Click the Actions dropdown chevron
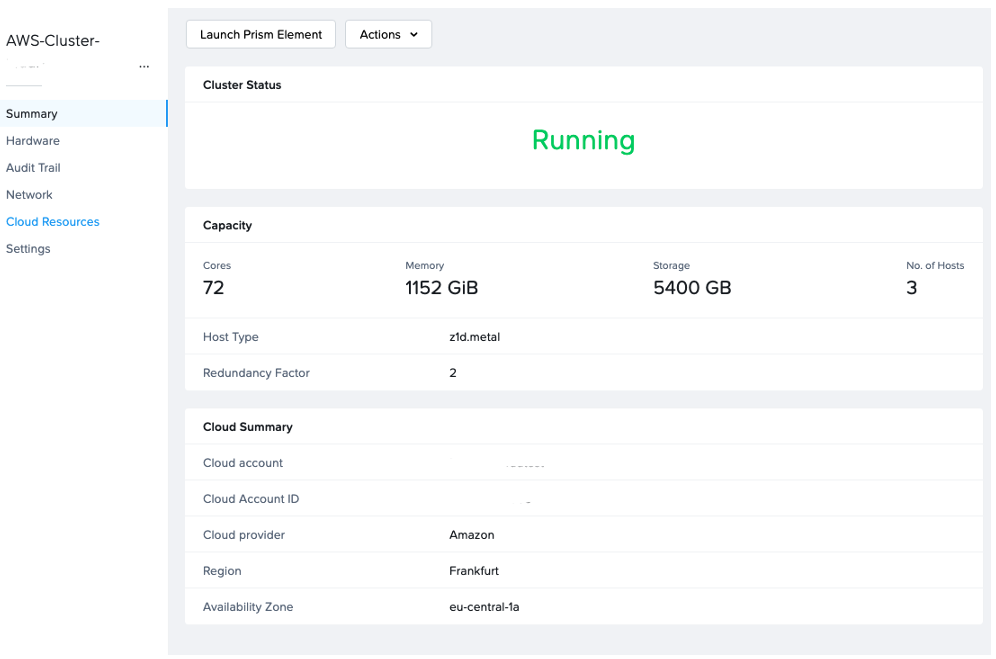This screenshot has height=659, width=996. (413, 34)
